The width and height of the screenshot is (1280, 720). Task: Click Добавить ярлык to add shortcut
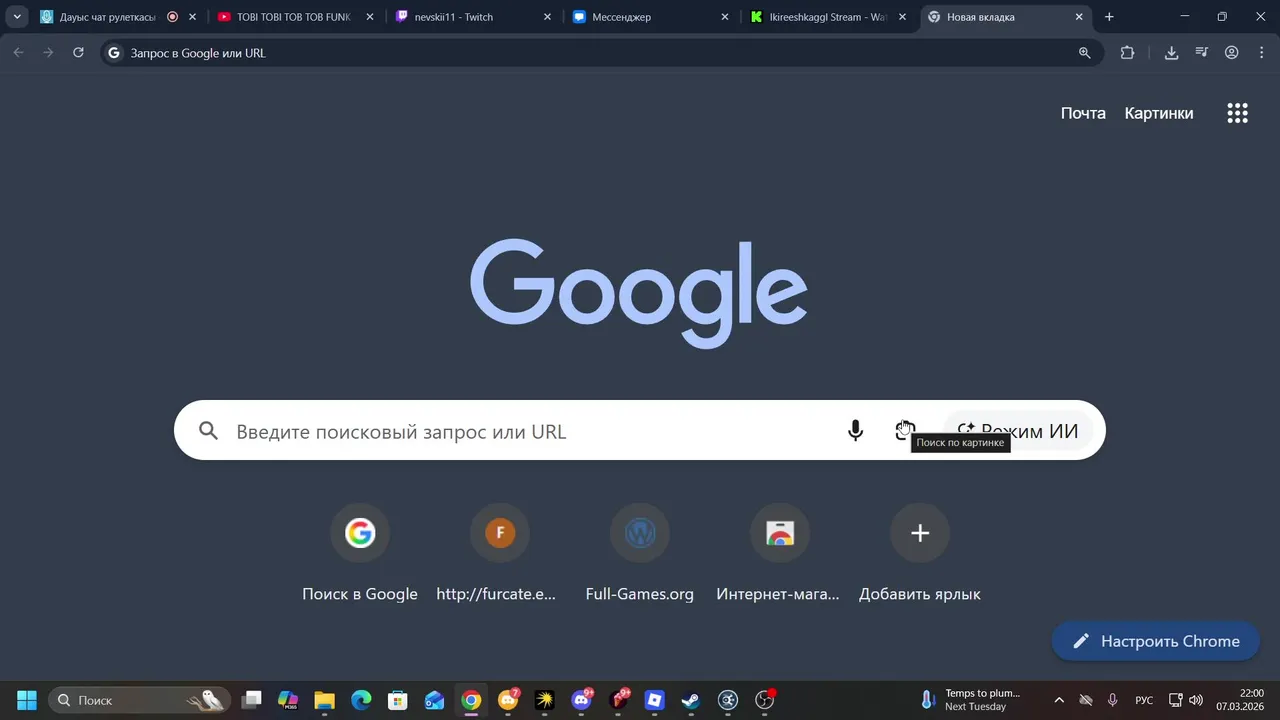[x=920, y=553]
